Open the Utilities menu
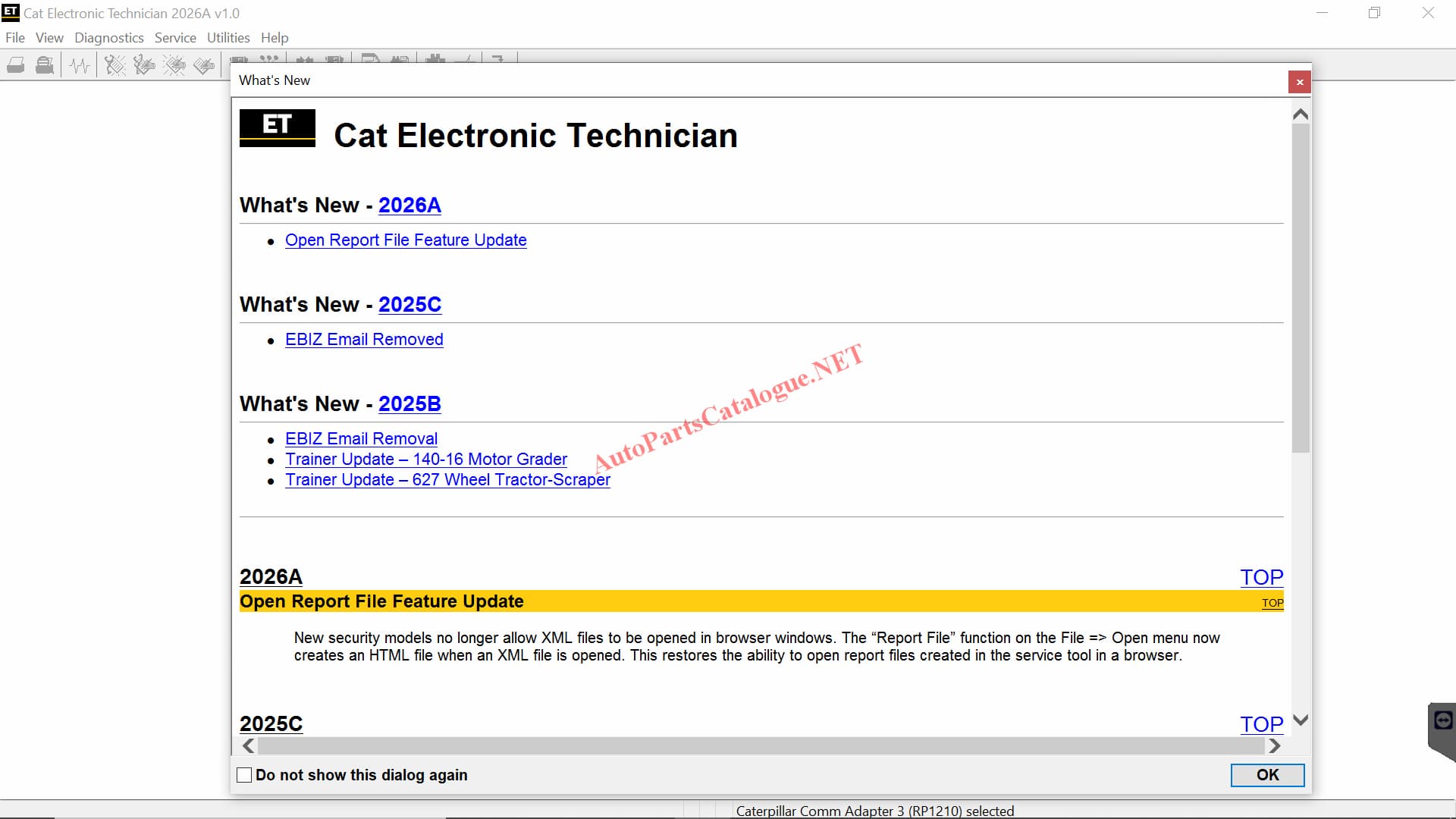Viewport: 1456px width, 819px height. (227, 38)
